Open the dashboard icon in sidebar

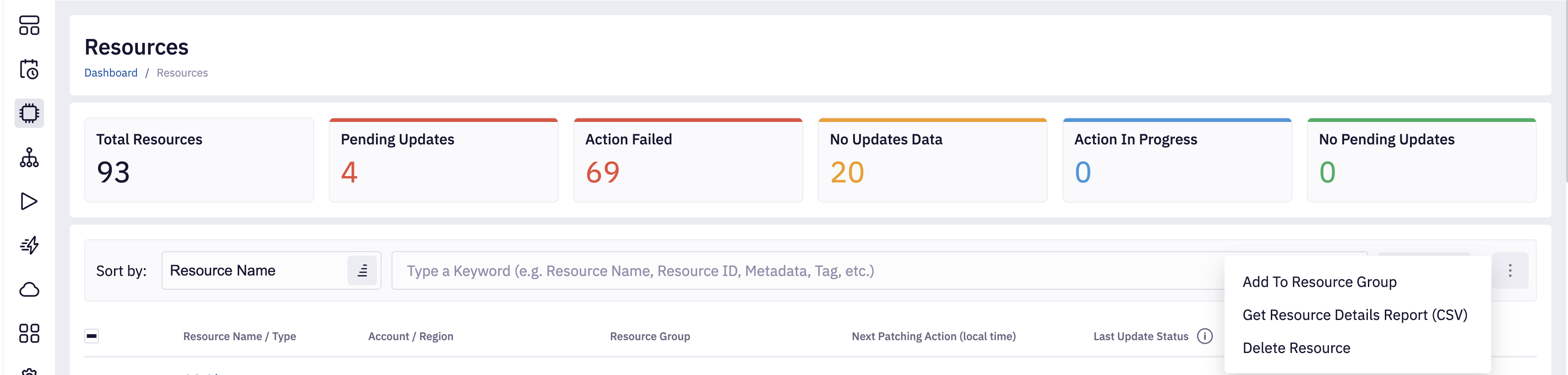click(28, 26)
